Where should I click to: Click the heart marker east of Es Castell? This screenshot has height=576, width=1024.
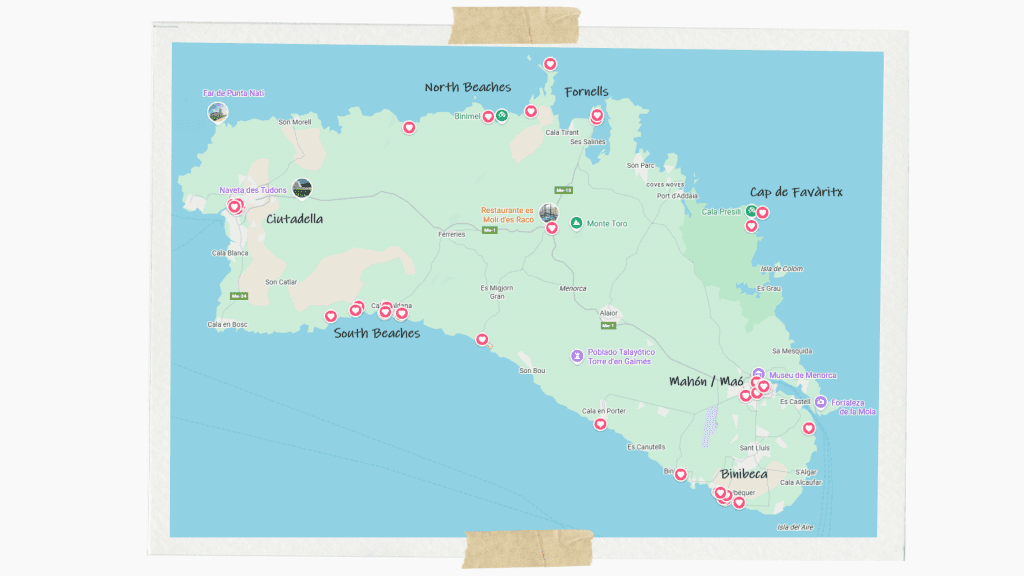coord(809,427)
